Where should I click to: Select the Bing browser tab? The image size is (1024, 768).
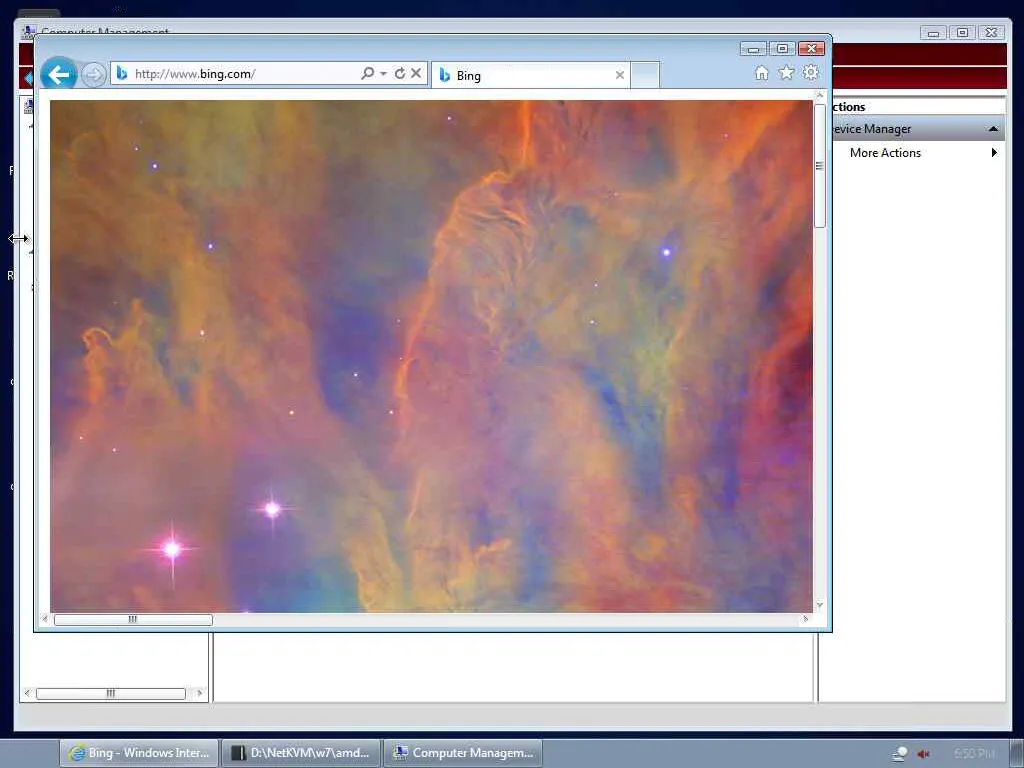(531, 75)
